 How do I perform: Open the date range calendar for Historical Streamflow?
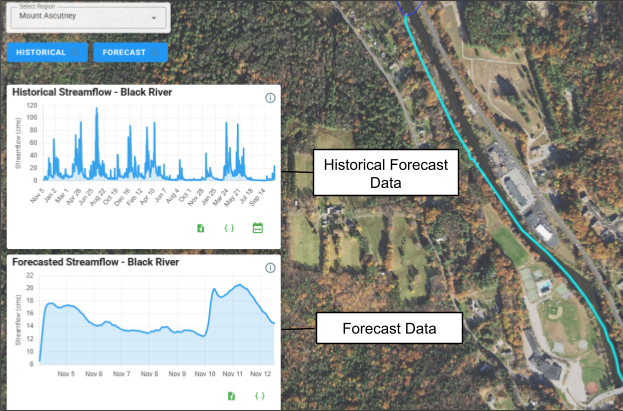tap(258, 228)
